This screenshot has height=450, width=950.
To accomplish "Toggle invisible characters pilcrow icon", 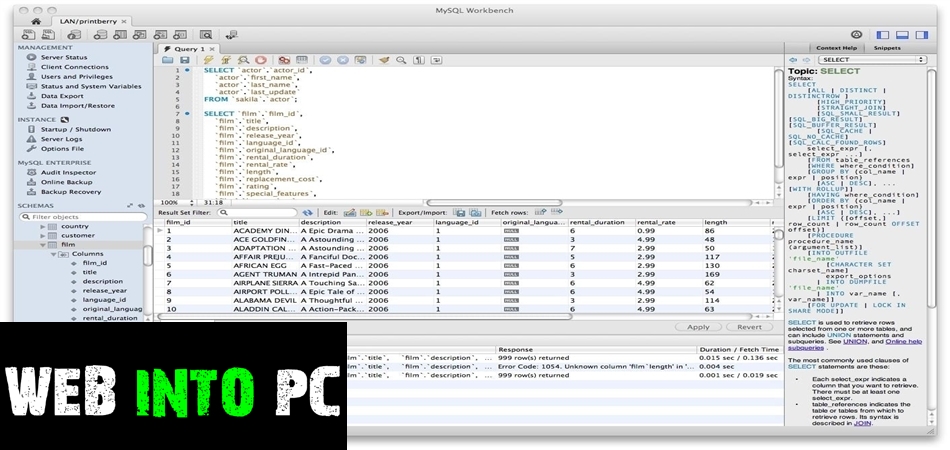I will click(419, 60).
